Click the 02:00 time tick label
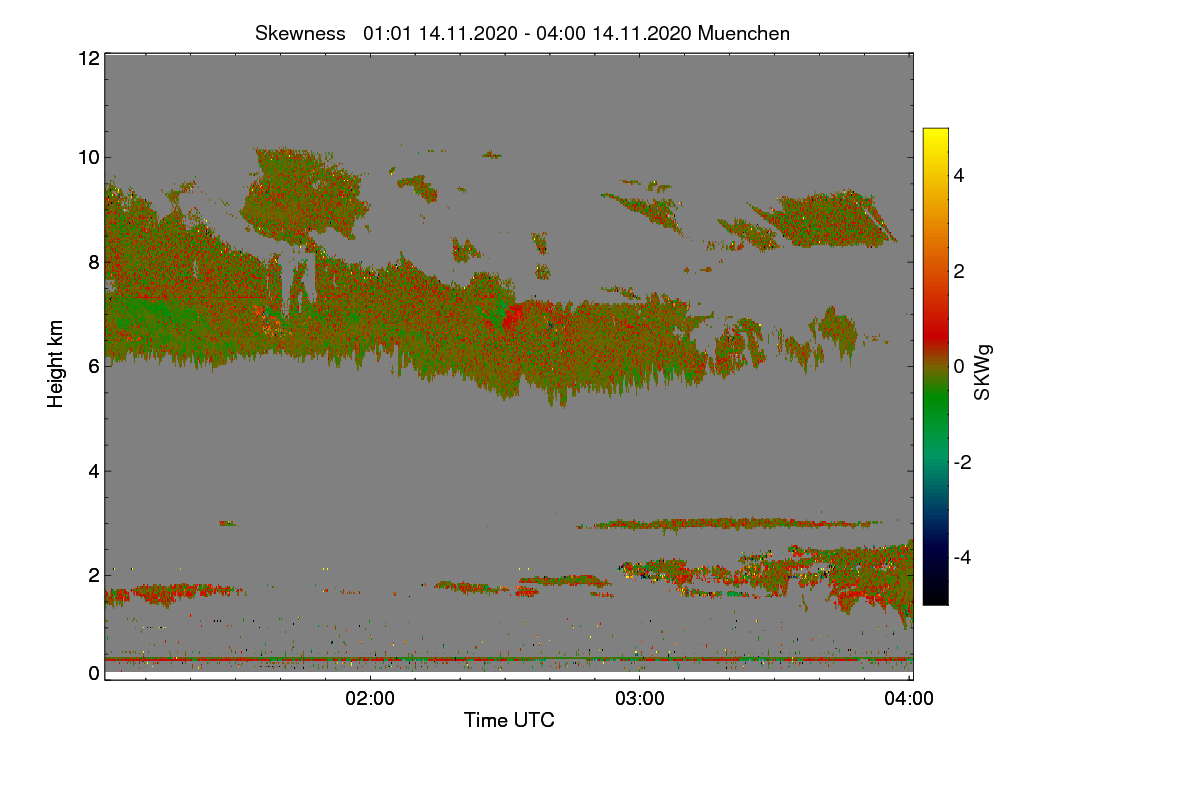 pos(370,698)
